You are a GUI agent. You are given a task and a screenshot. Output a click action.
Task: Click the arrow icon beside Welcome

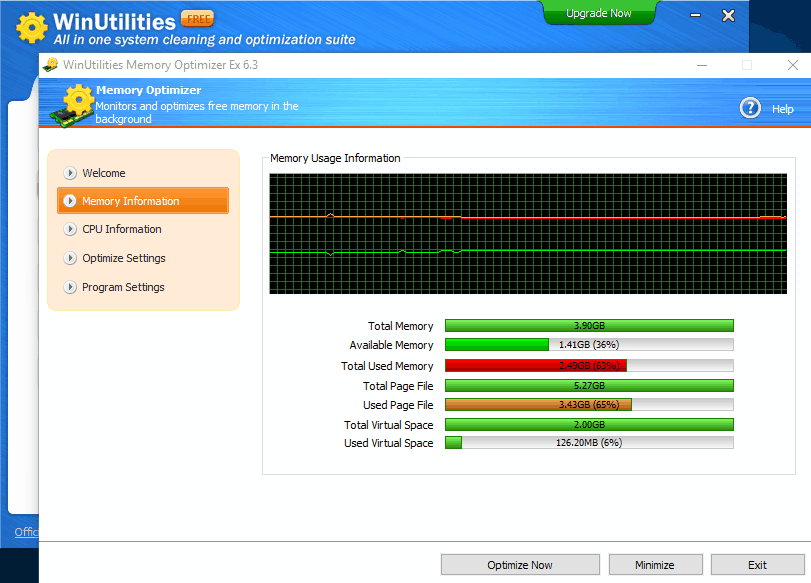coord(70,173)
